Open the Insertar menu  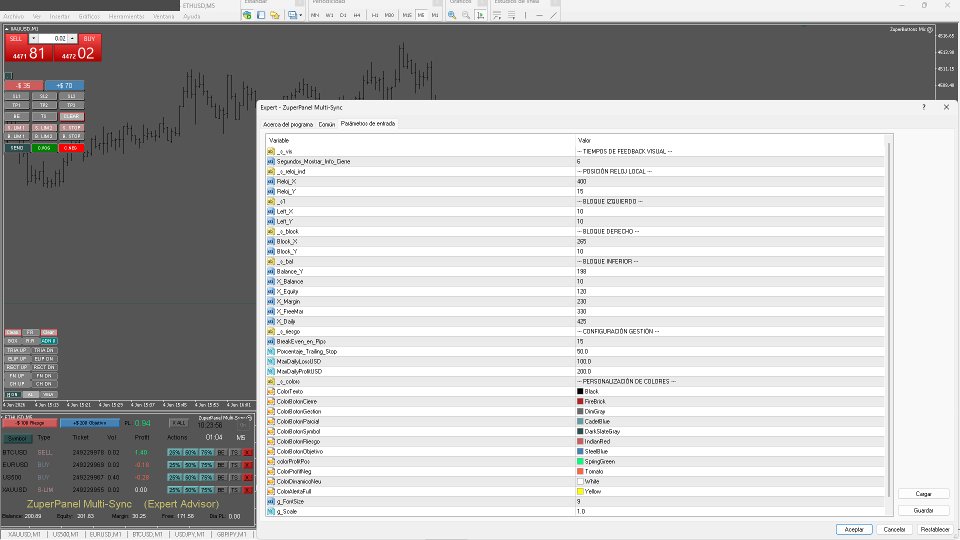(59, 17)
